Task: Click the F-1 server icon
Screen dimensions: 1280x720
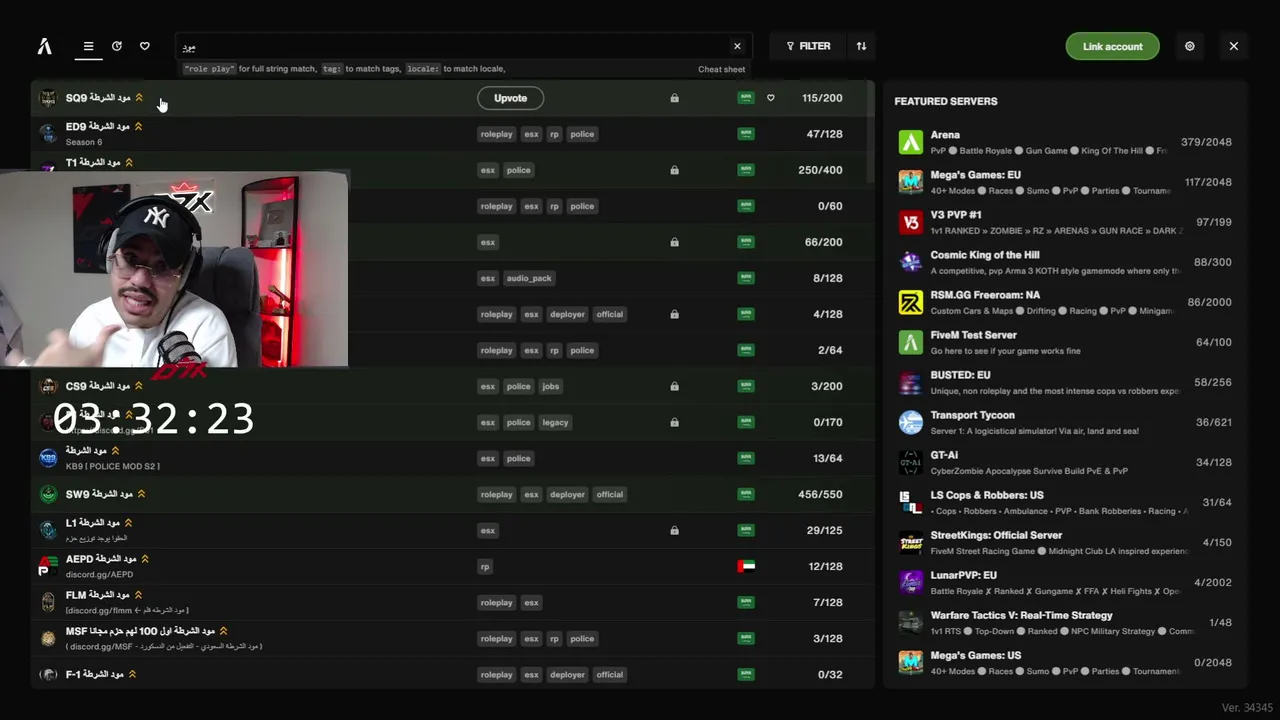Action: point(48,674)
